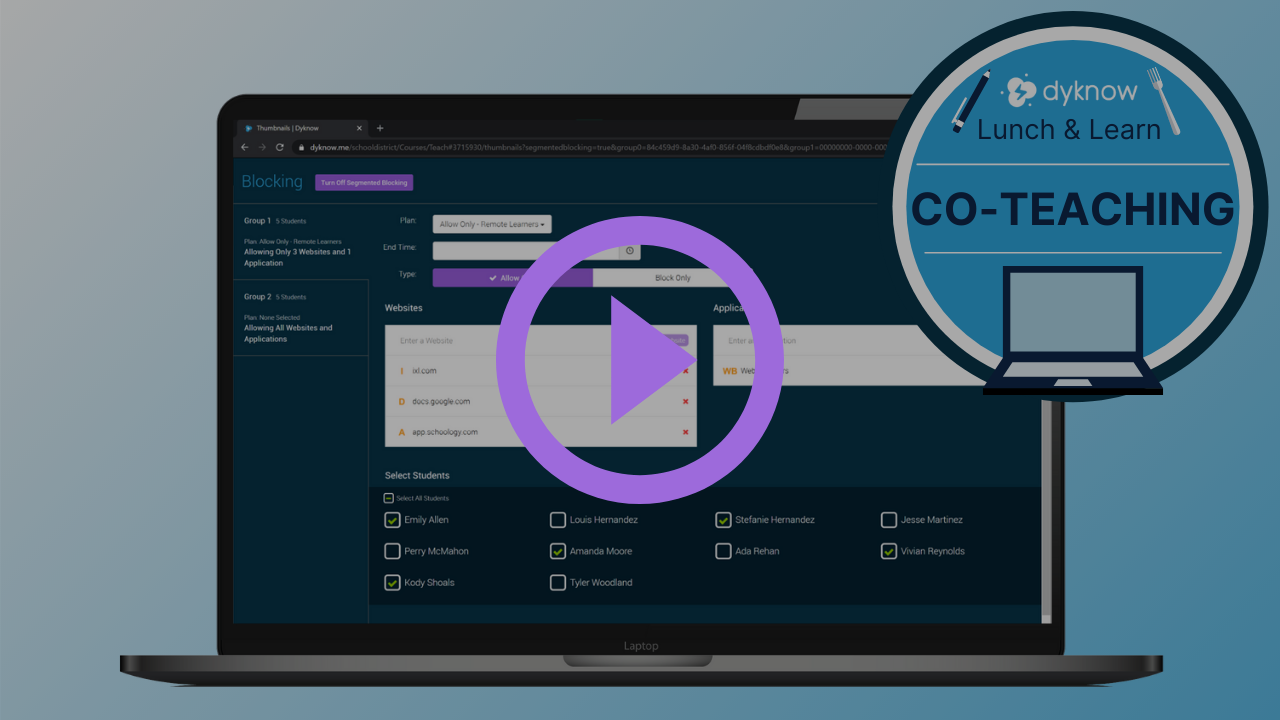Choose the Allow Only type option
1280x720 pixels.
[512, 278]
